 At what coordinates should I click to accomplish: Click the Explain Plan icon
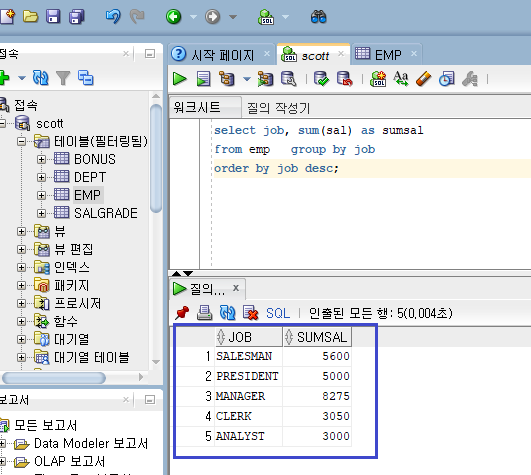tap(227, 79)
